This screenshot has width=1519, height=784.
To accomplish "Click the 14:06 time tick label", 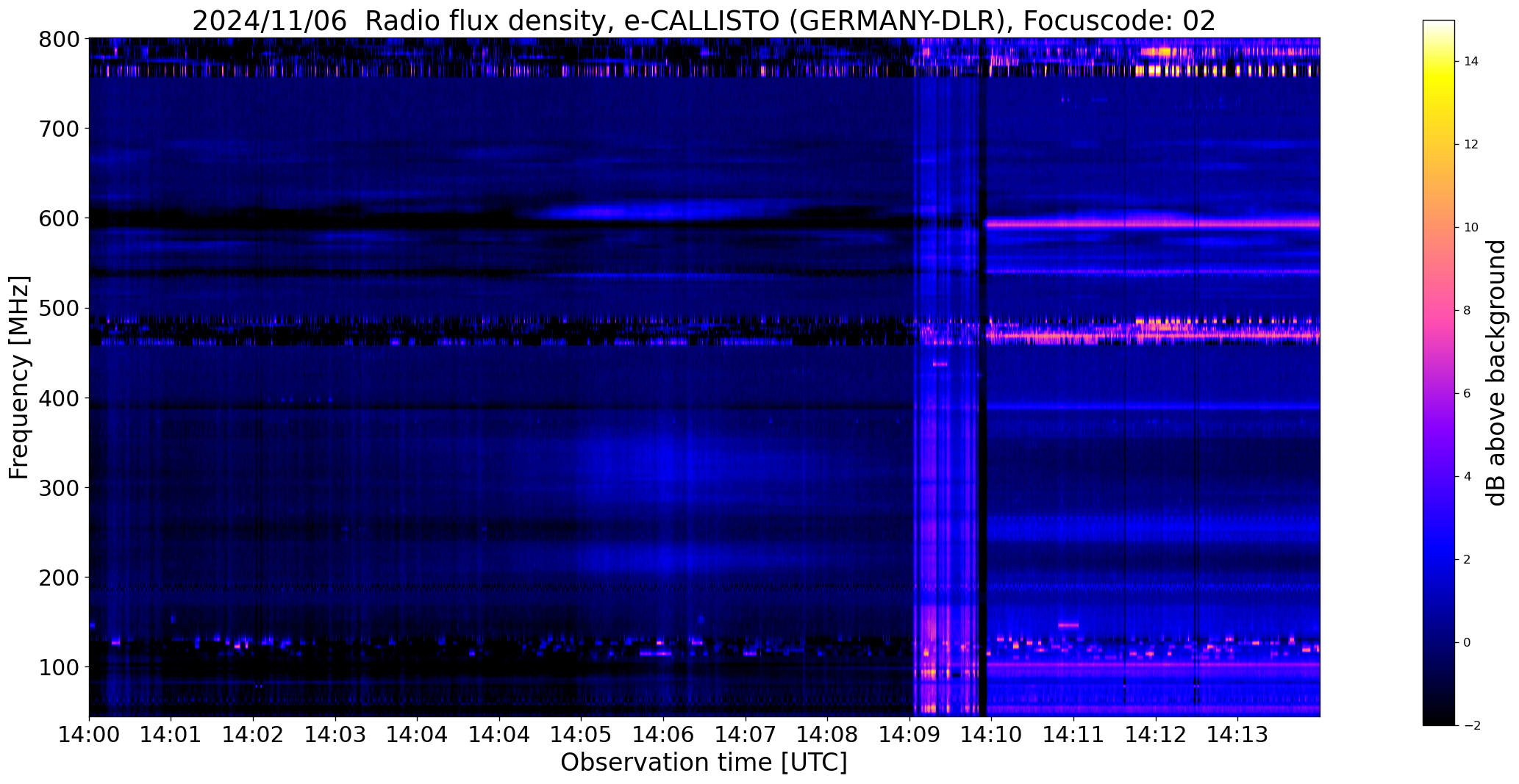I will point(664,734).
